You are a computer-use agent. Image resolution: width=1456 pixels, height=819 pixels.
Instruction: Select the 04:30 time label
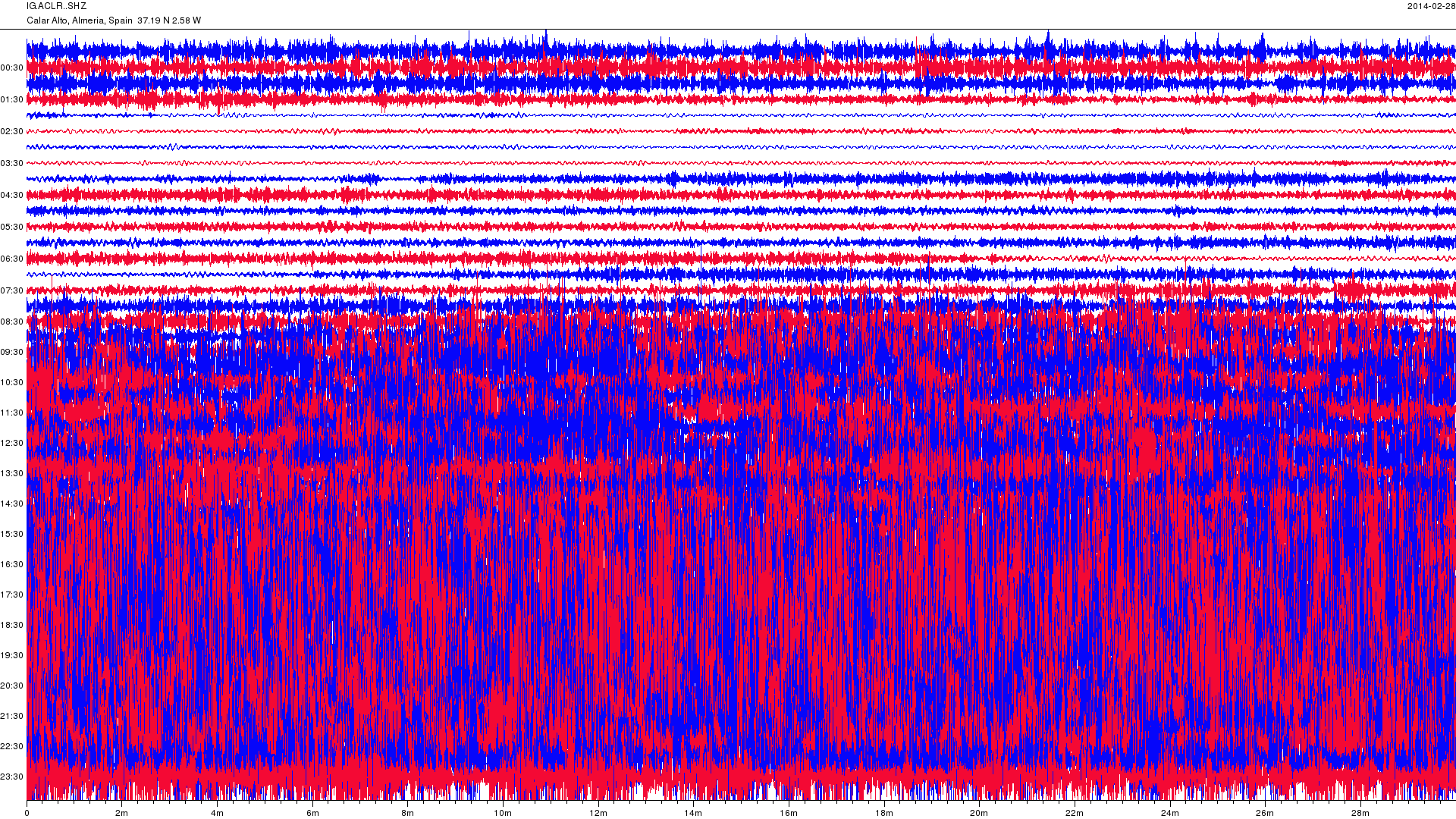12,196
